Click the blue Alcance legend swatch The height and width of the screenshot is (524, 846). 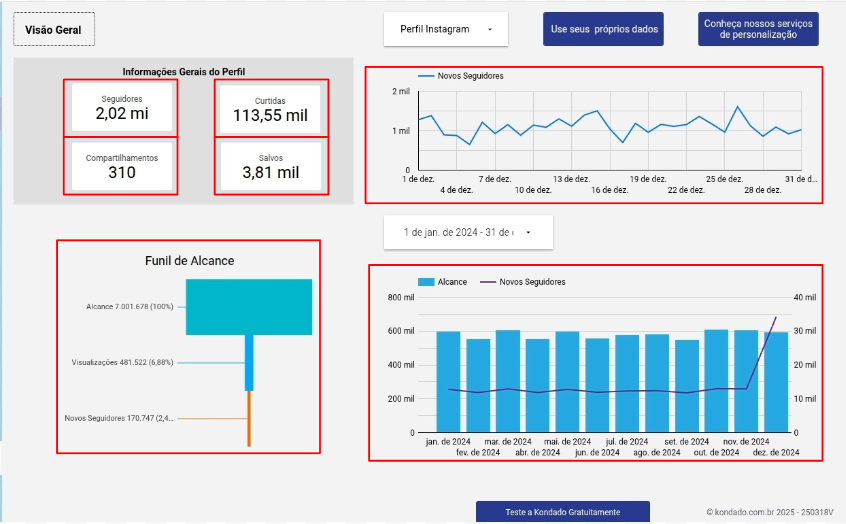tap(425, 282)
